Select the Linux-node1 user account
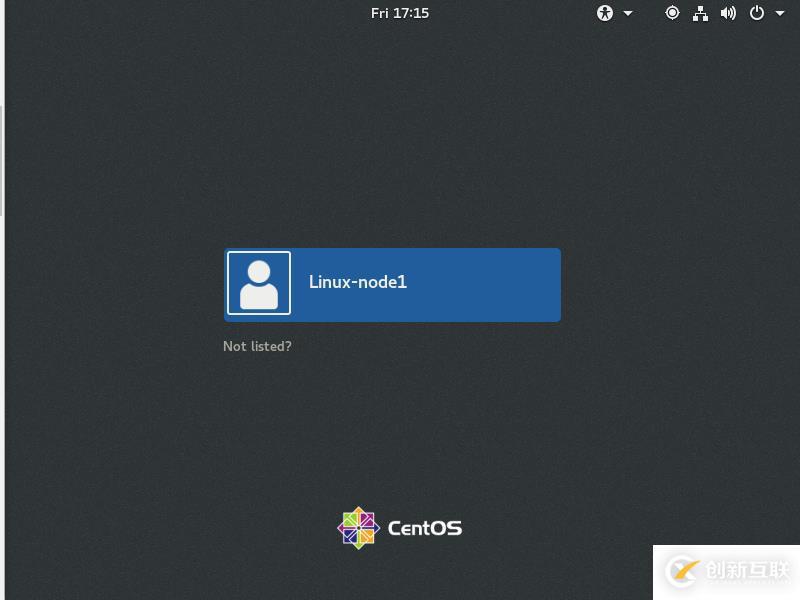 (392, 285)
